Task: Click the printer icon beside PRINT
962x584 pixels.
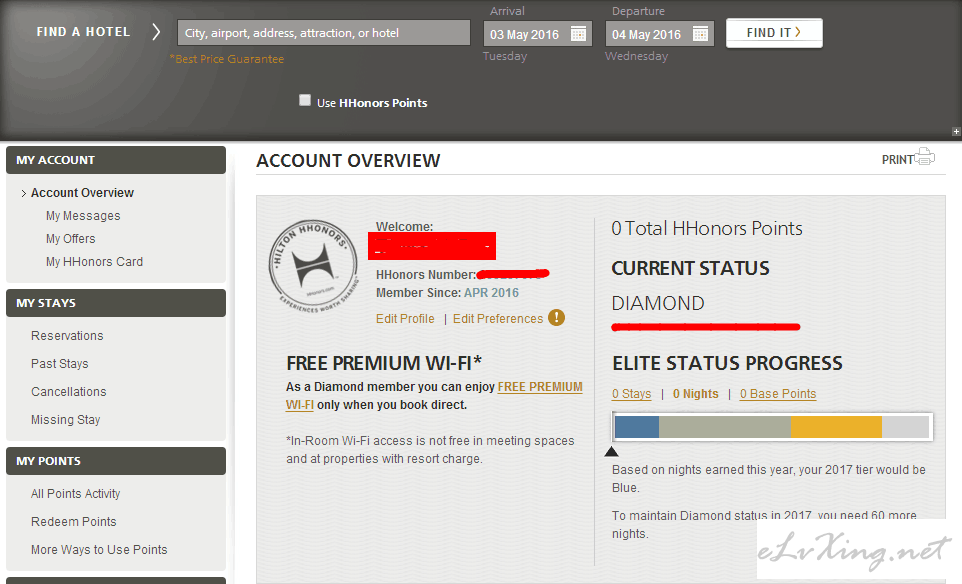Action: 925,157
